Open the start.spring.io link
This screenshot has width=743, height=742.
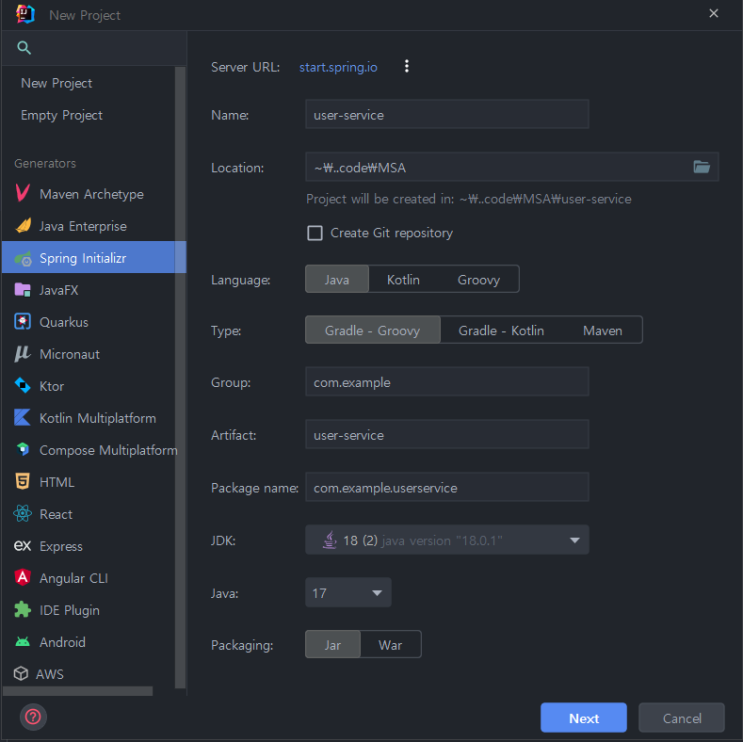[338, 67]
